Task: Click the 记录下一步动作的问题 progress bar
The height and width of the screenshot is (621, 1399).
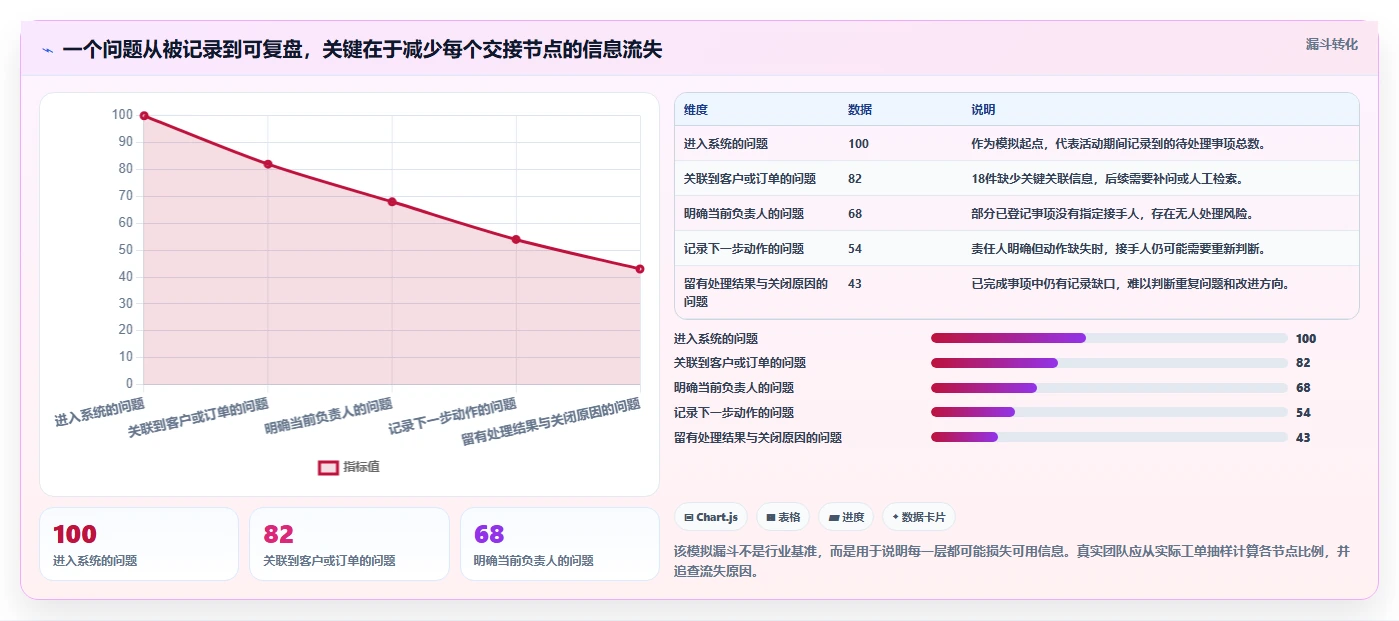Action: click(x=1109, y=412)
